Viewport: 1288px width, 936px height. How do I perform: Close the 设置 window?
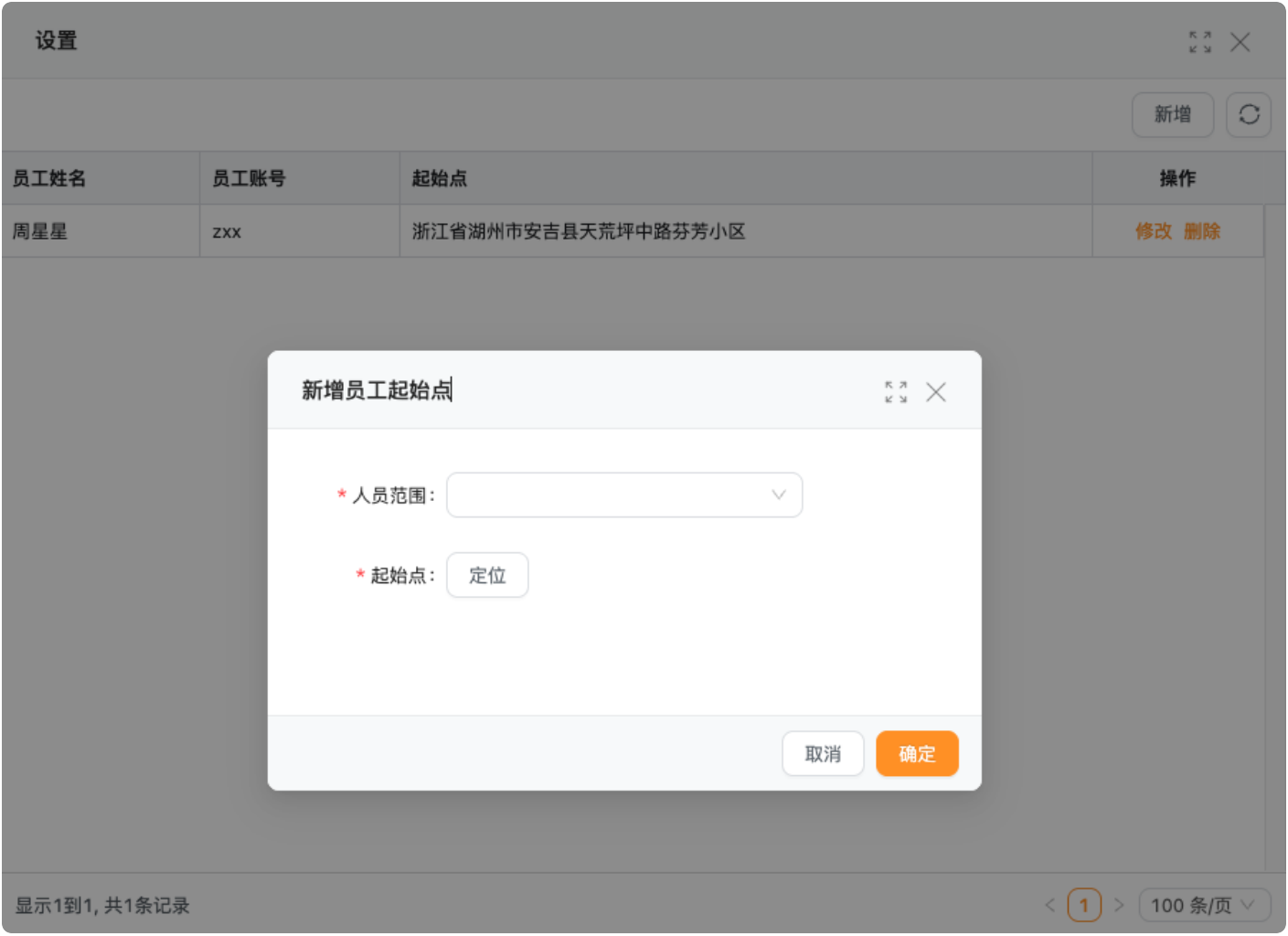[1240, 42]
